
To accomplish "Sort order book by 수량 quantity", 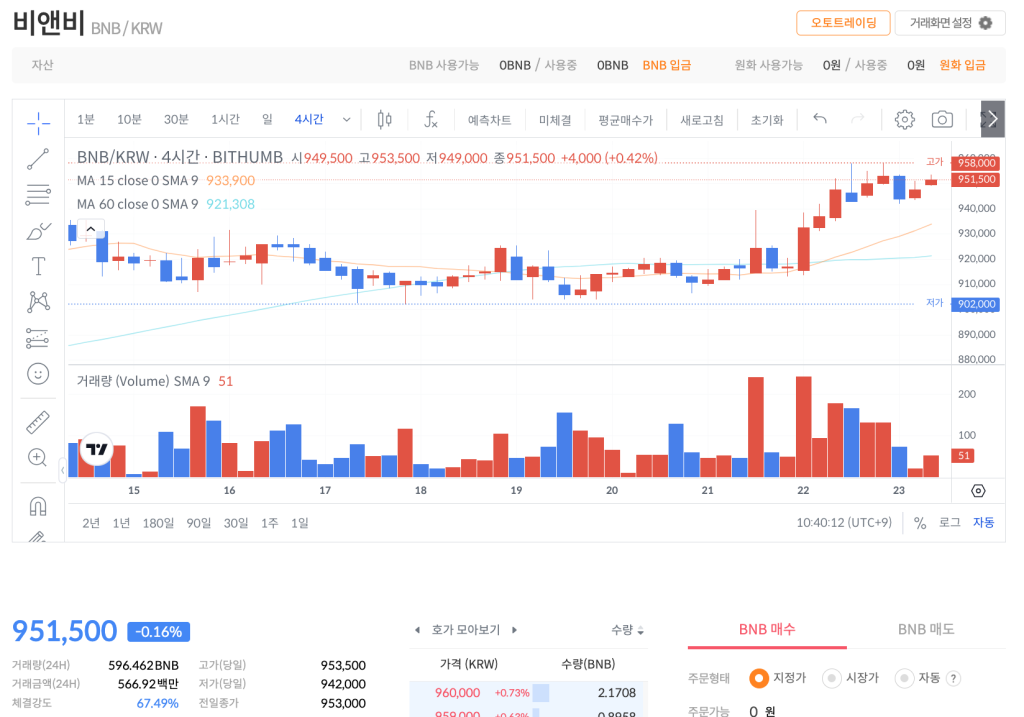I will click(x=628, y=630).
